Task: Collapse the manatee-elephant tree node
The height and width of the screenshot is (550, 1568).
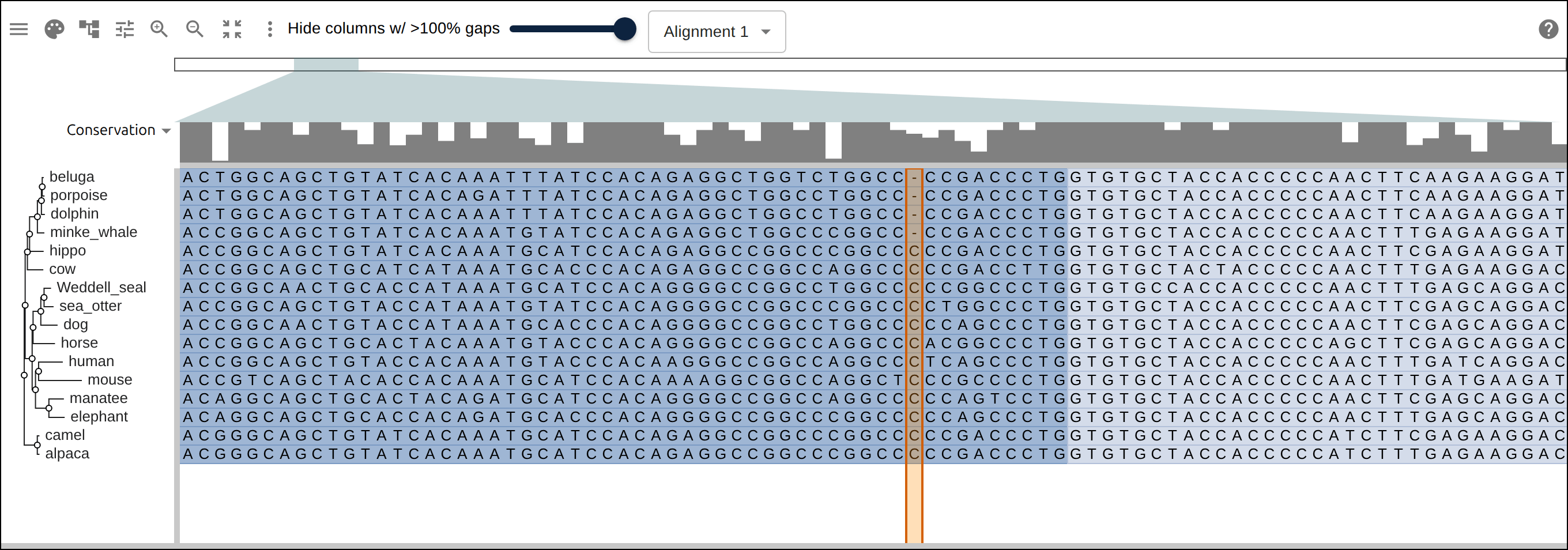Action: pos(50,408)
